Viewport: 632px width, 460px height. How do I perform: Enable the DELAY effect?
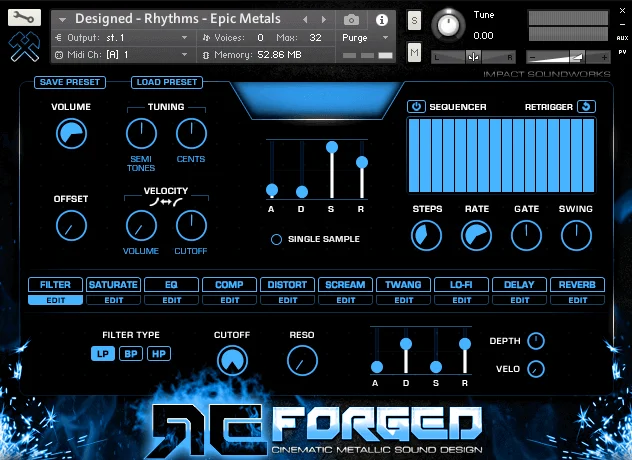click(x=520, y=285)
